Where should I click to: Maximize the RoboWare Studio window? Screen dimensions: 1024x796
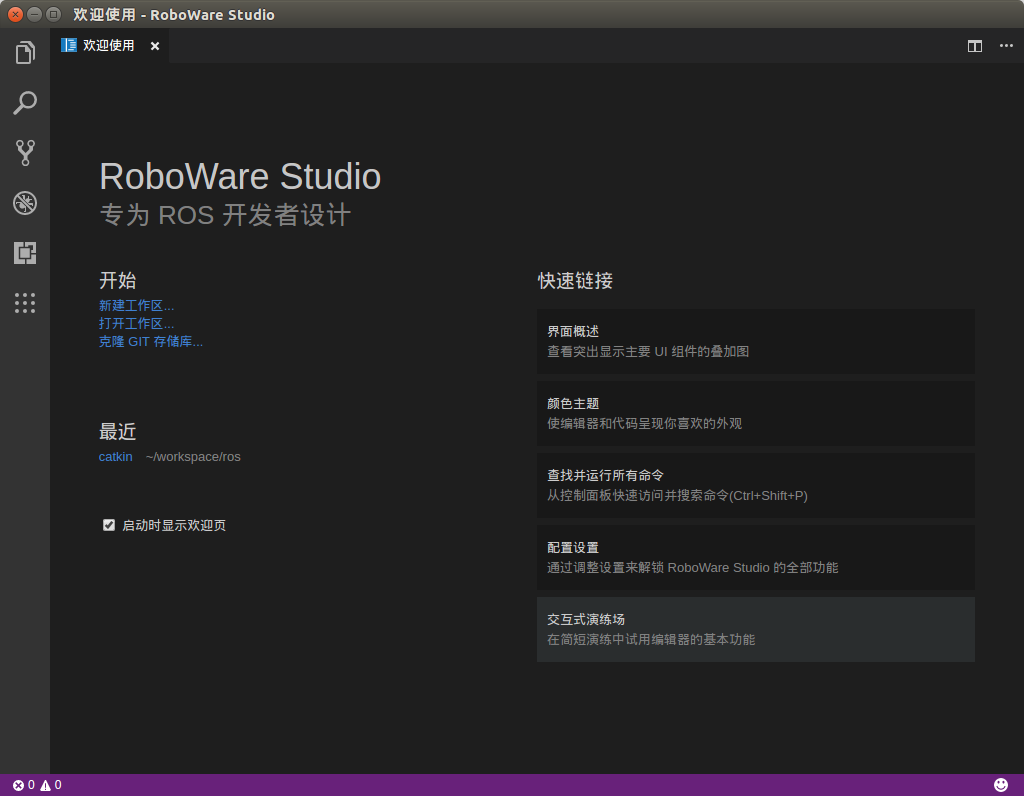54,14
